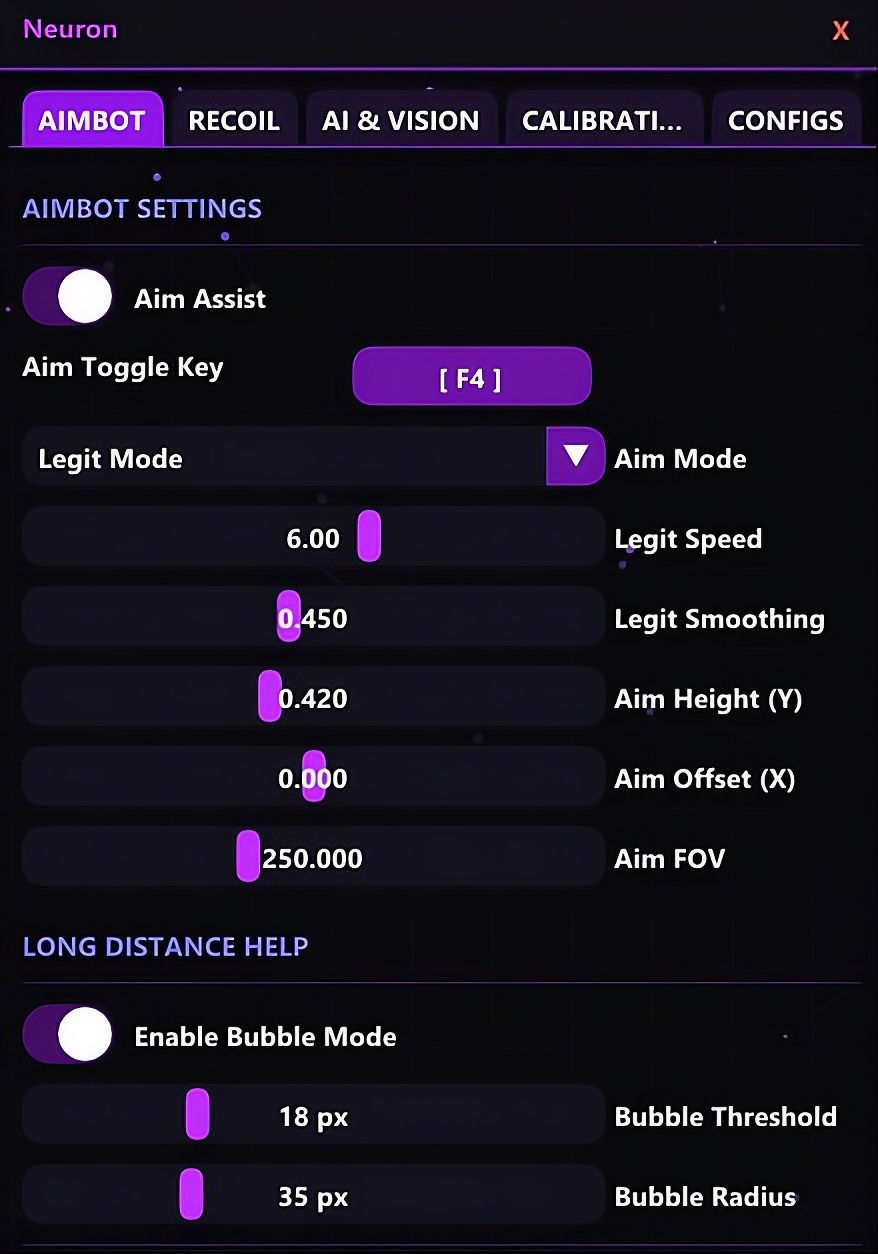Viewport: 878px width, 1254px height.
Task: Toggle the Aim Assist switch
Action: pos(69,297)
